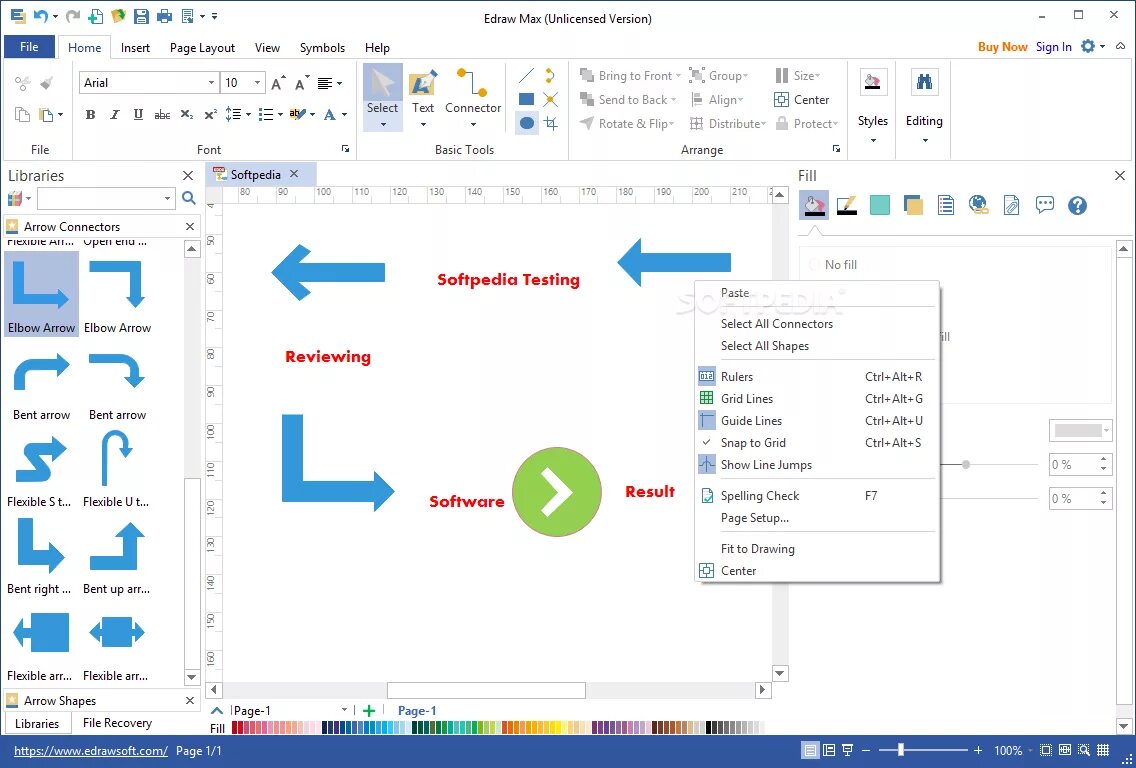Click the library search magnifier
Viewport: 1136px width, 768px height.
point(188,198)
